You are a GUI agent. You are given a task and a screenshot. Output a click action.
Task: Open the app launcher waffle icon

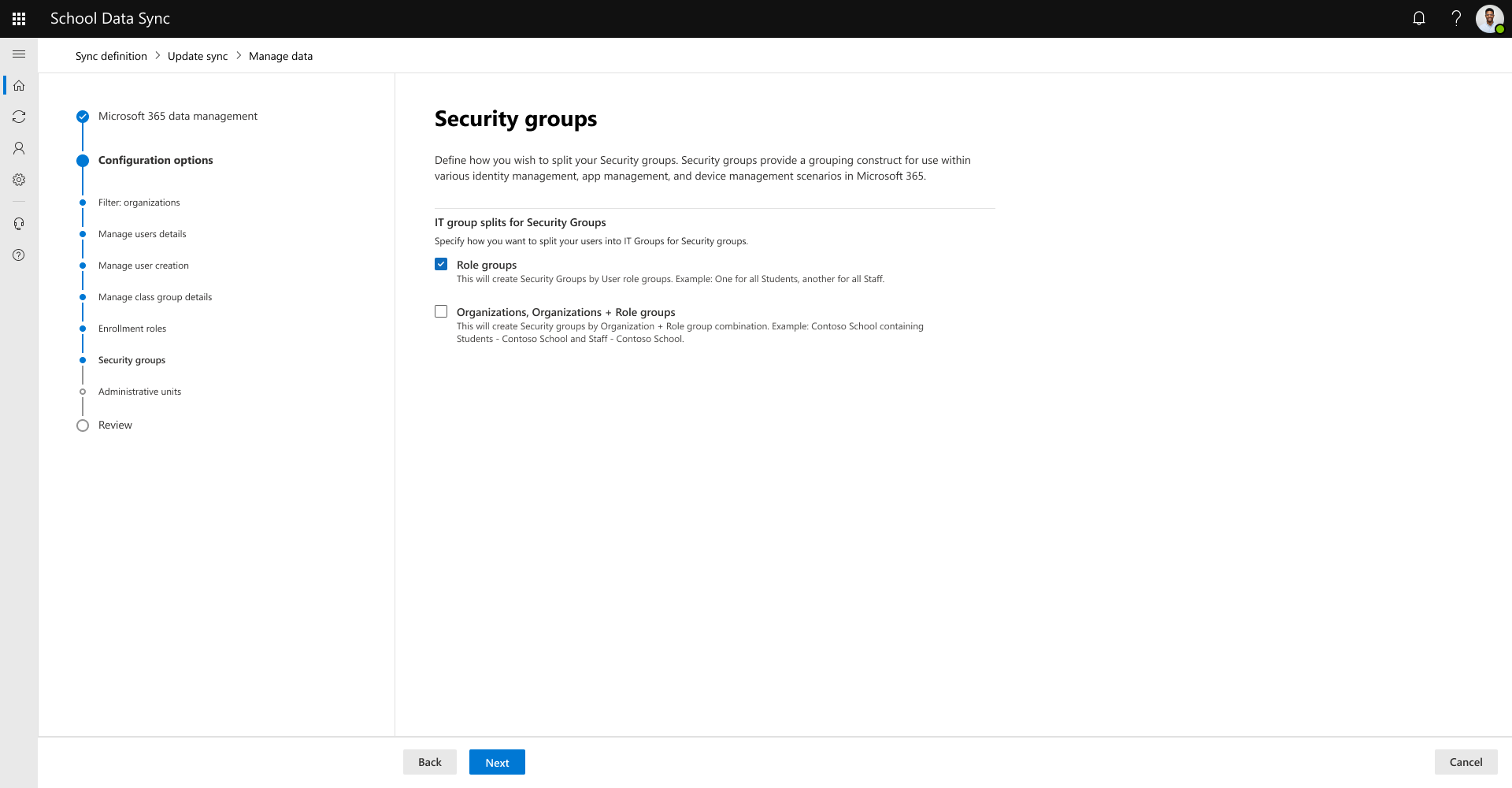pyautogui.click(x=19, y=19)
